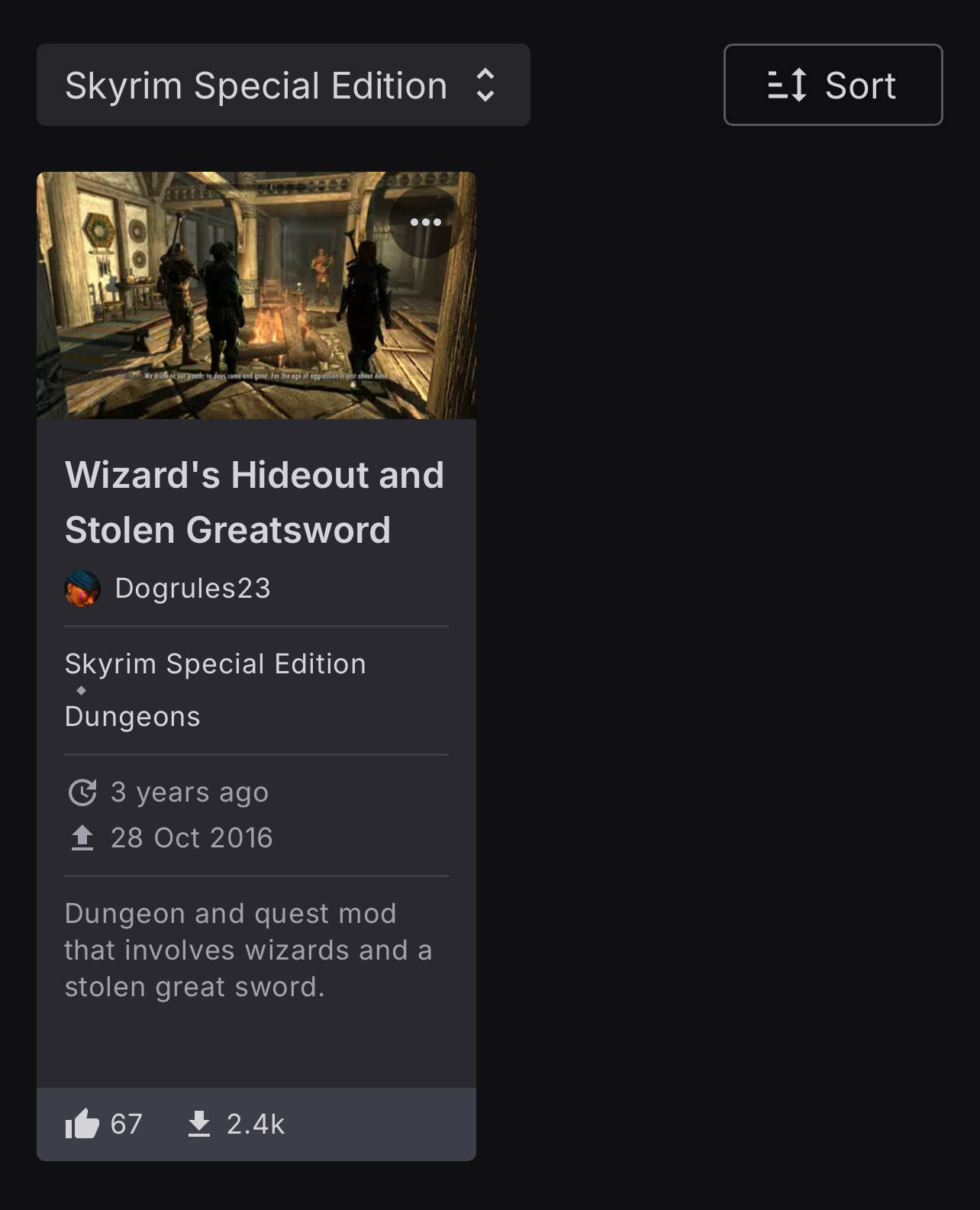Click the last-updated clock icon
Image resolution: width=980 pixels, height=1210 pixels.
click(82, 792)
